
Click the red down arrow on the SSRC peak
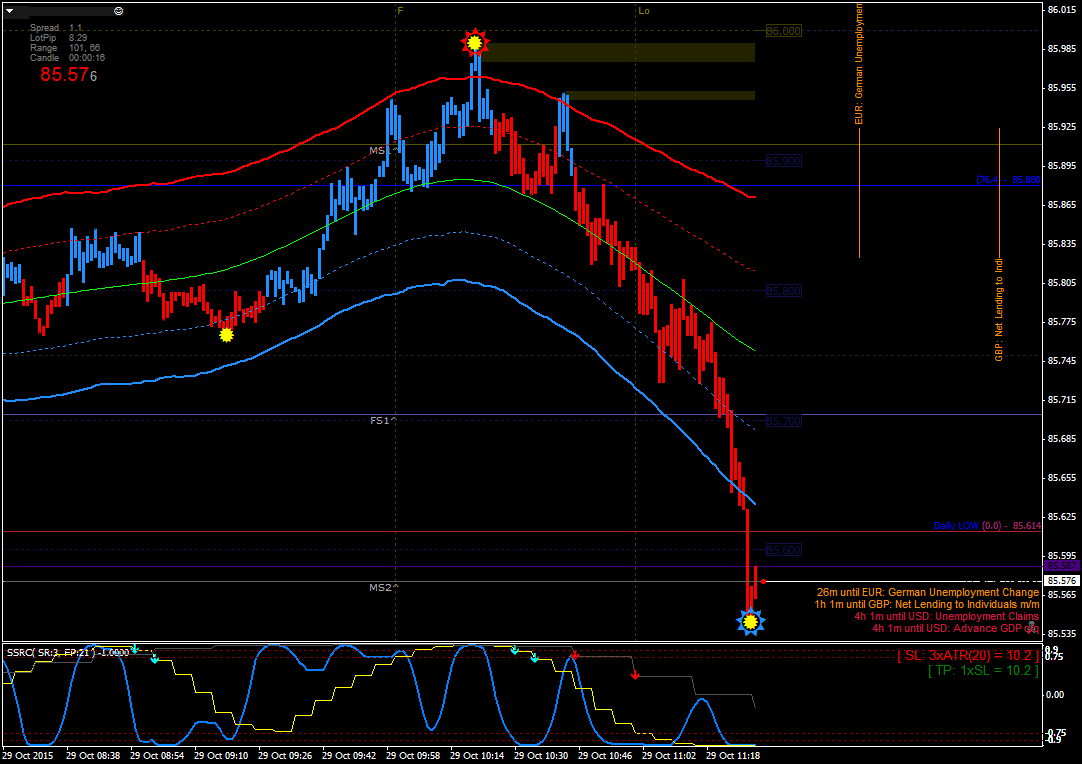574,655
